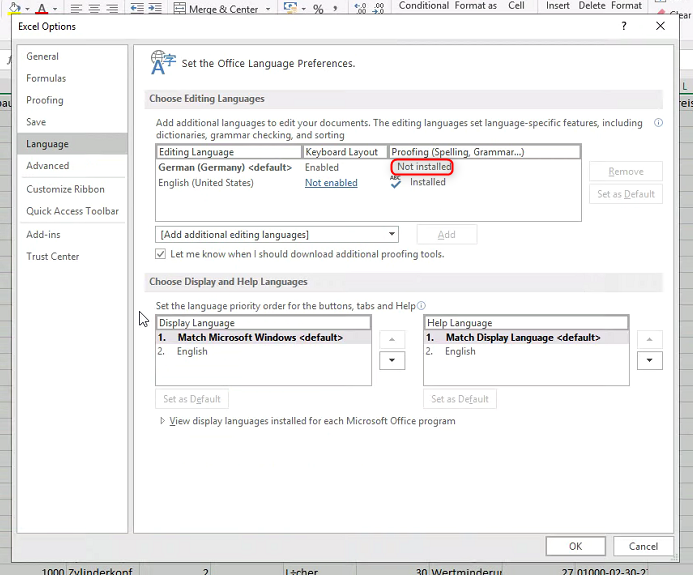Expand View display languages installed section
The height and width of the screenshot is (575, 693).
tap(162, 421)
